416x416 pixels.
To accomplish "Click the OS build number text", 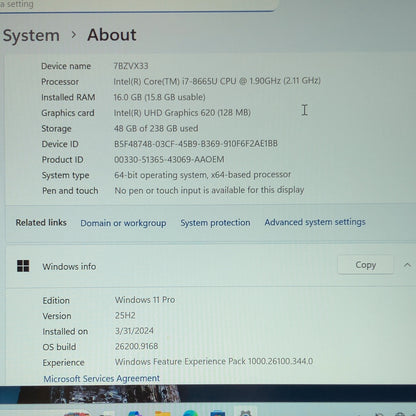I will coord(136,346).
